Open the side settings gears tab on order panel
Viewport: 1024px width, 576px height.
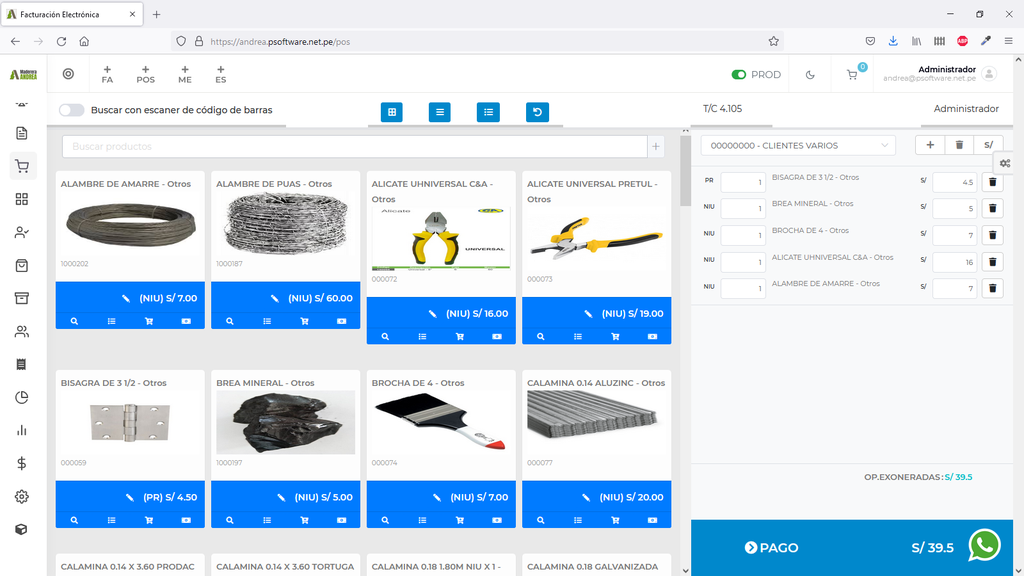[x=1005, y=163]
